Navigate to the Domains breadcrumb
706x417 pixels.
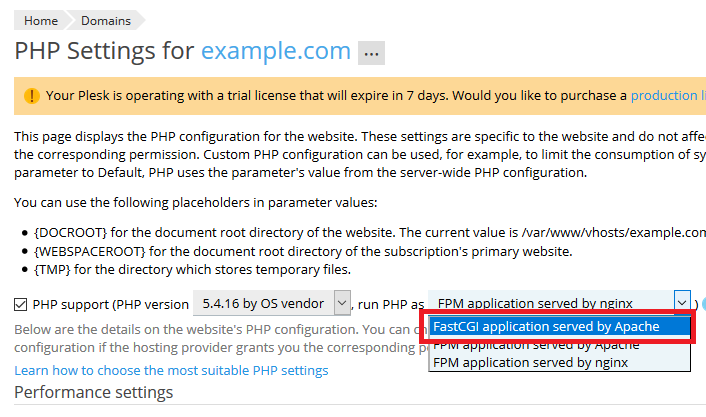[107, 20]
